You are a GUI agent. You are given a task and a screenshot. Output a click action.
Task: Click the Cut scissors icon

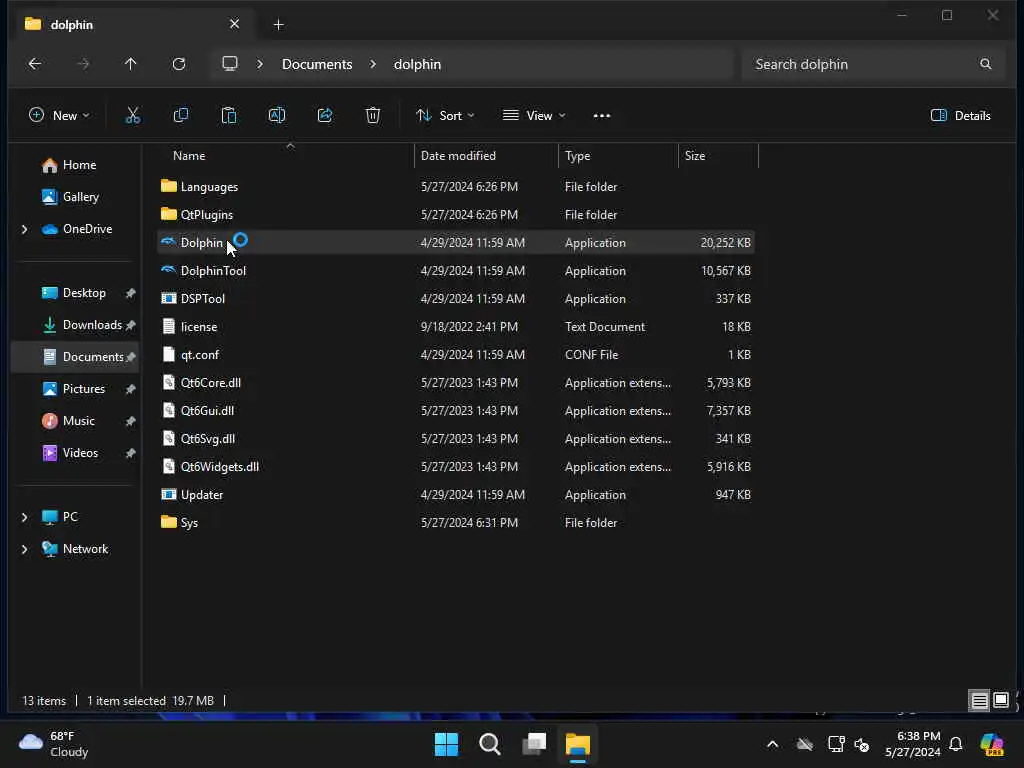[133, 116]
